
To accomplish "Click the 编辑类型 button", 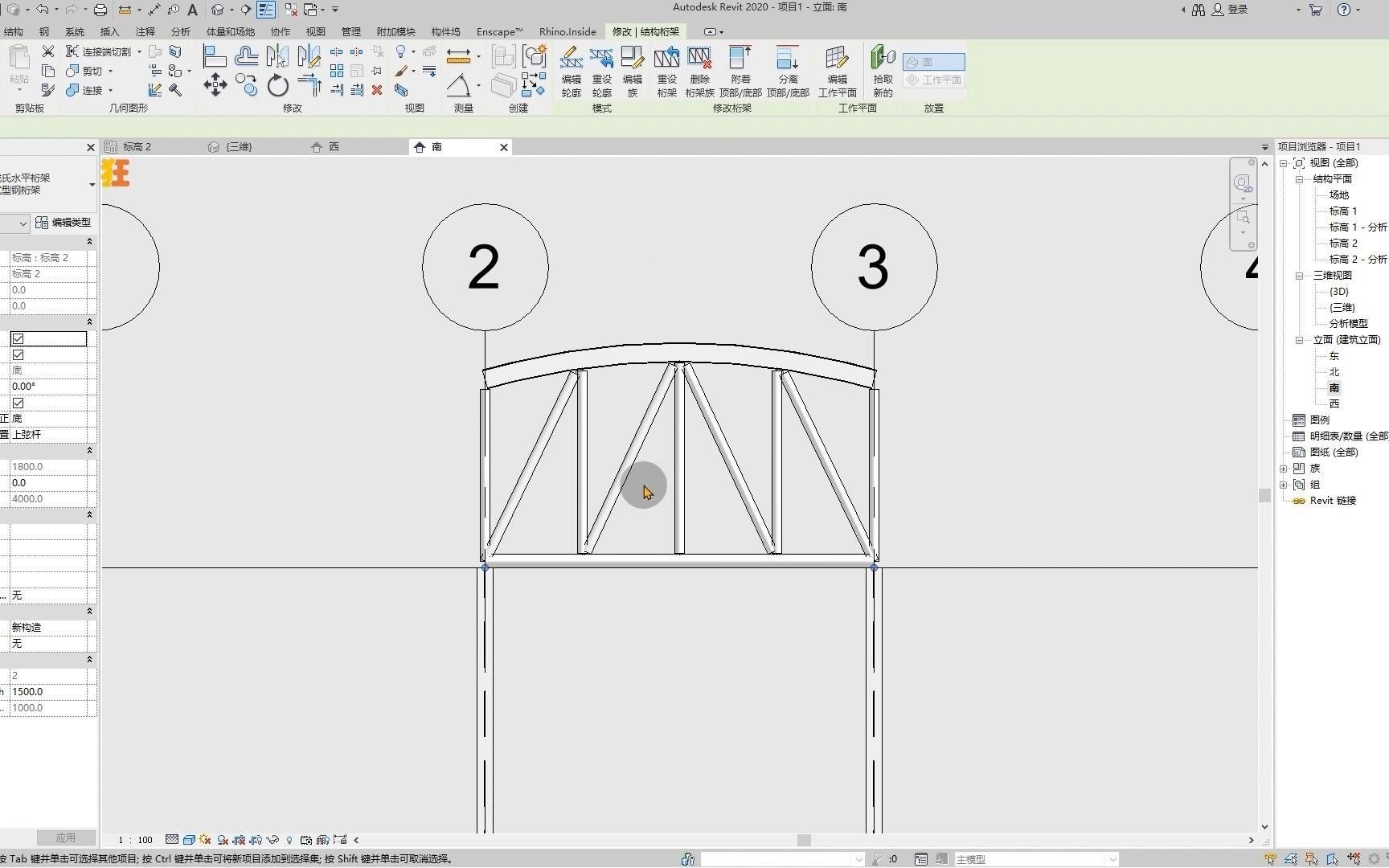I will pyautogui.click(x=64, y=223).
